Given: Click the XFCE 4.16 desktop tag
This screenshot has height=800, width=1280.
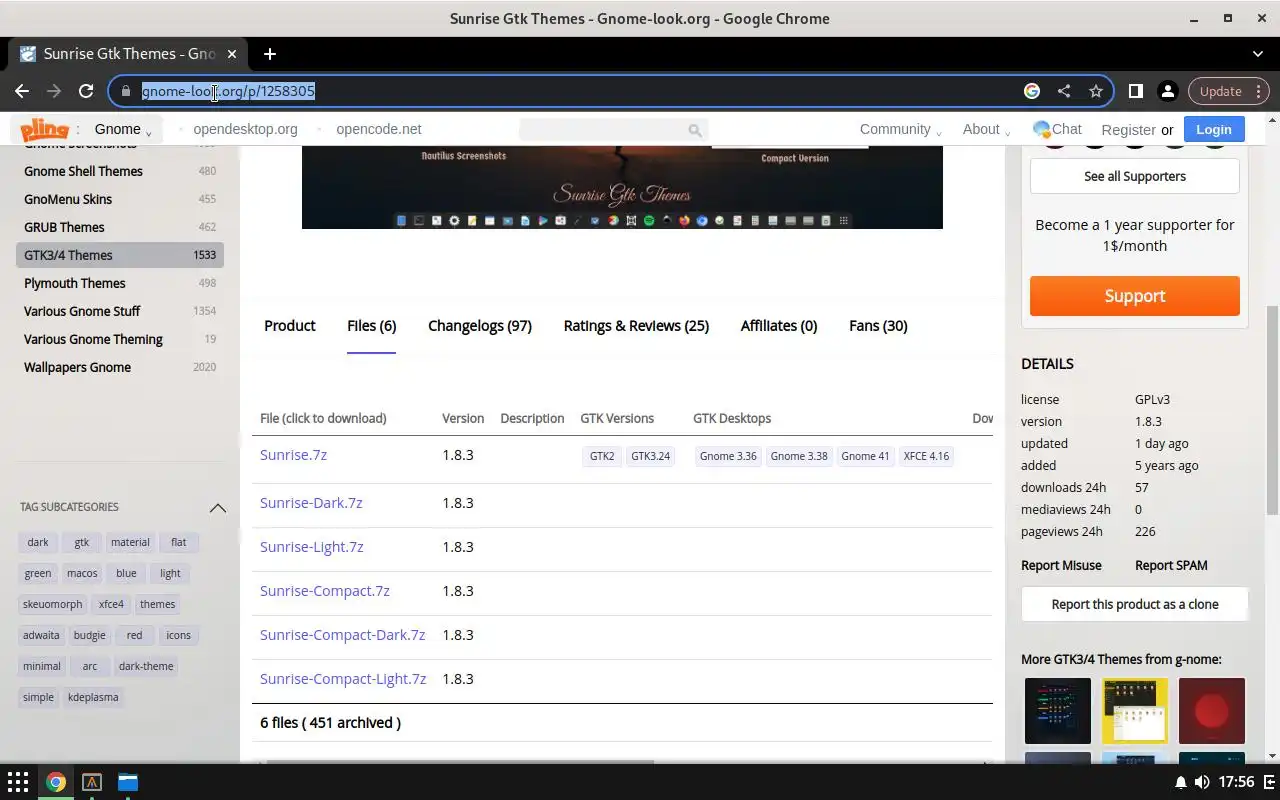Looking at the screenshot, I should click(926, 456).
